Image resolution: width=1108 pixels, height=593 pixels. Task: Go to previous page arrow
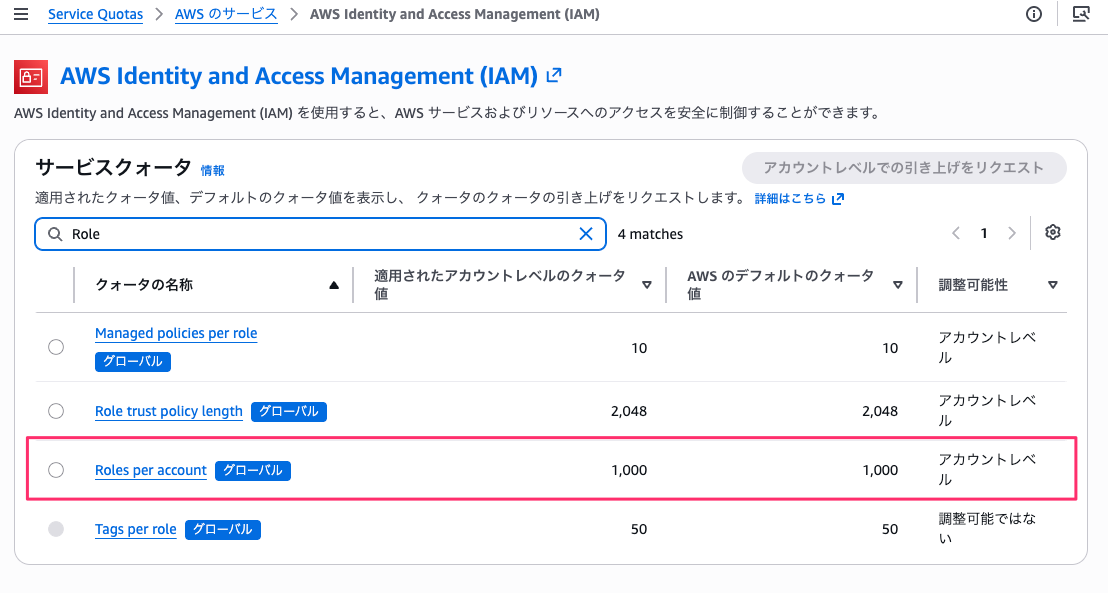point(956,233)
